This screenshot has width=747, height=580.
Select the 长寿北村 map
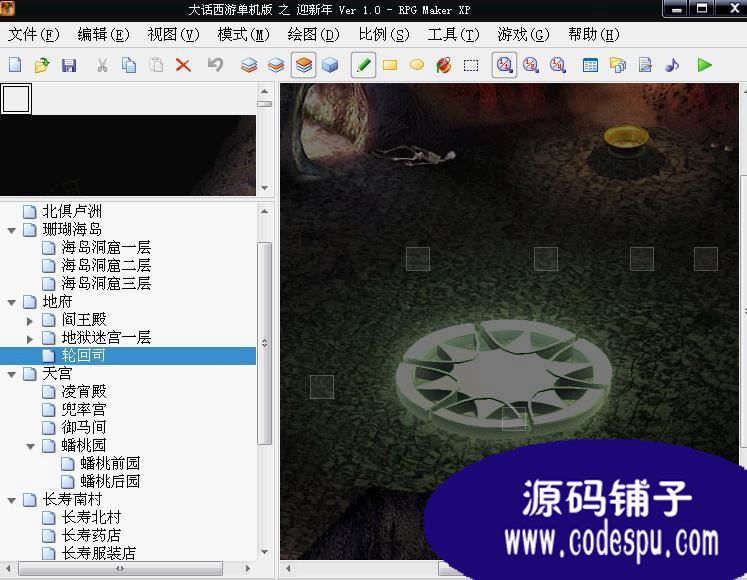coord(91,517)
